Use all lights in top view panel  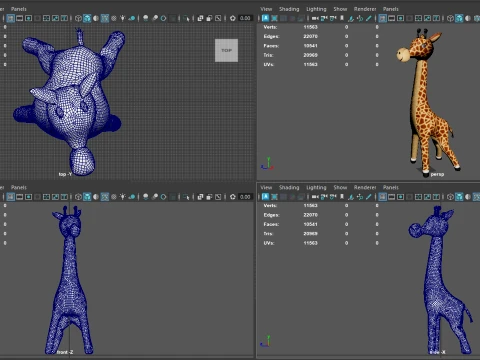123,18
